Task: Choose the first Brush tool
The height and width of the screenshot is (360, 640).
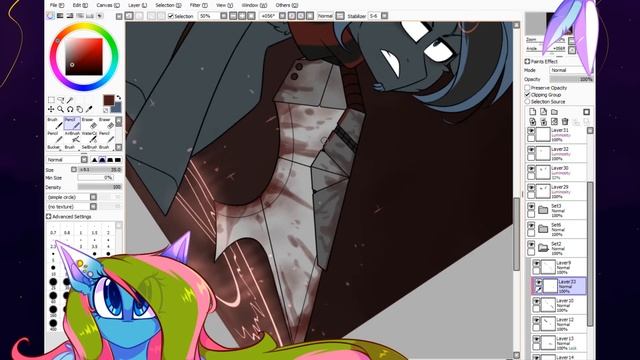Action: point(54,123)
